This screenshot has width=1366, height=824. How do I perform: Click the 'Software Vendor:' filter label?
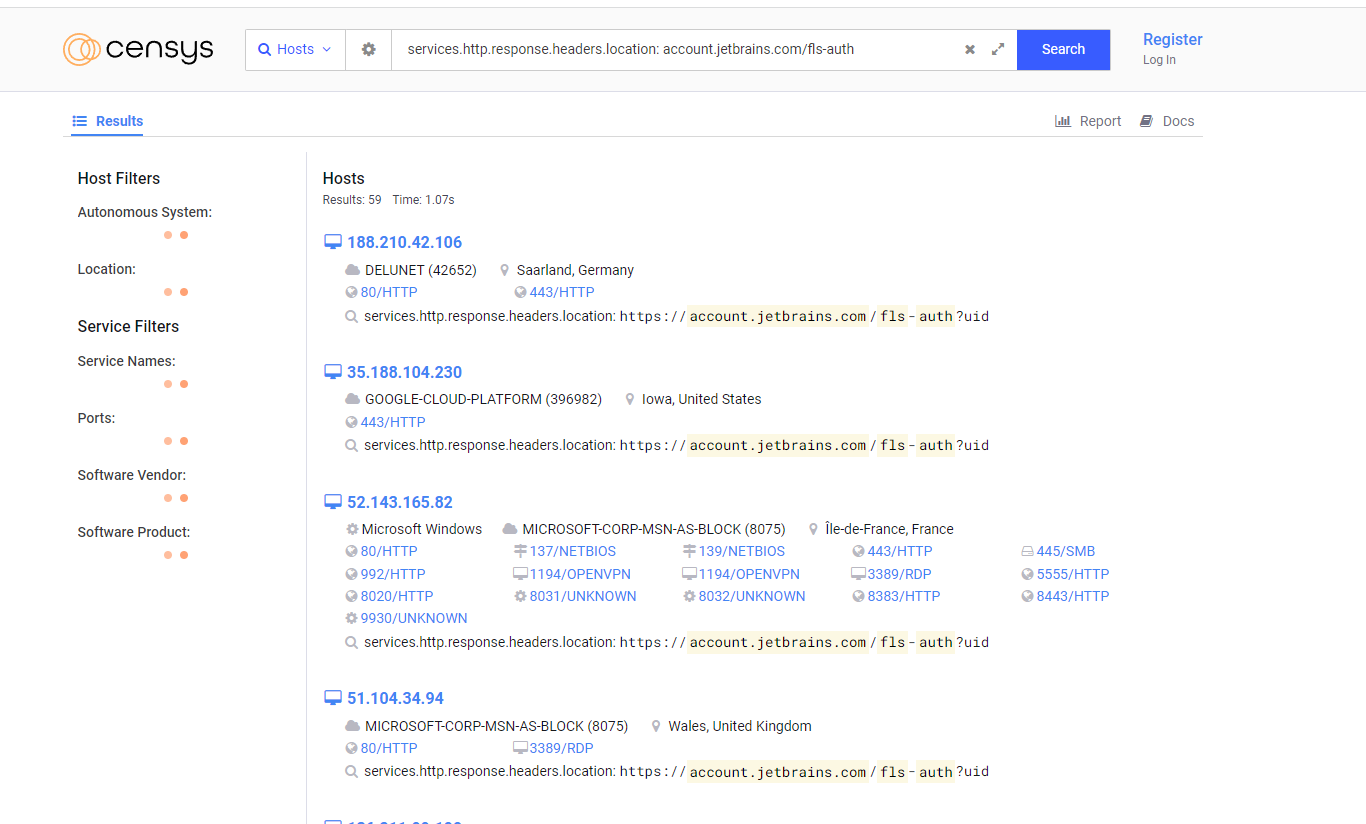tap(132, 475)
